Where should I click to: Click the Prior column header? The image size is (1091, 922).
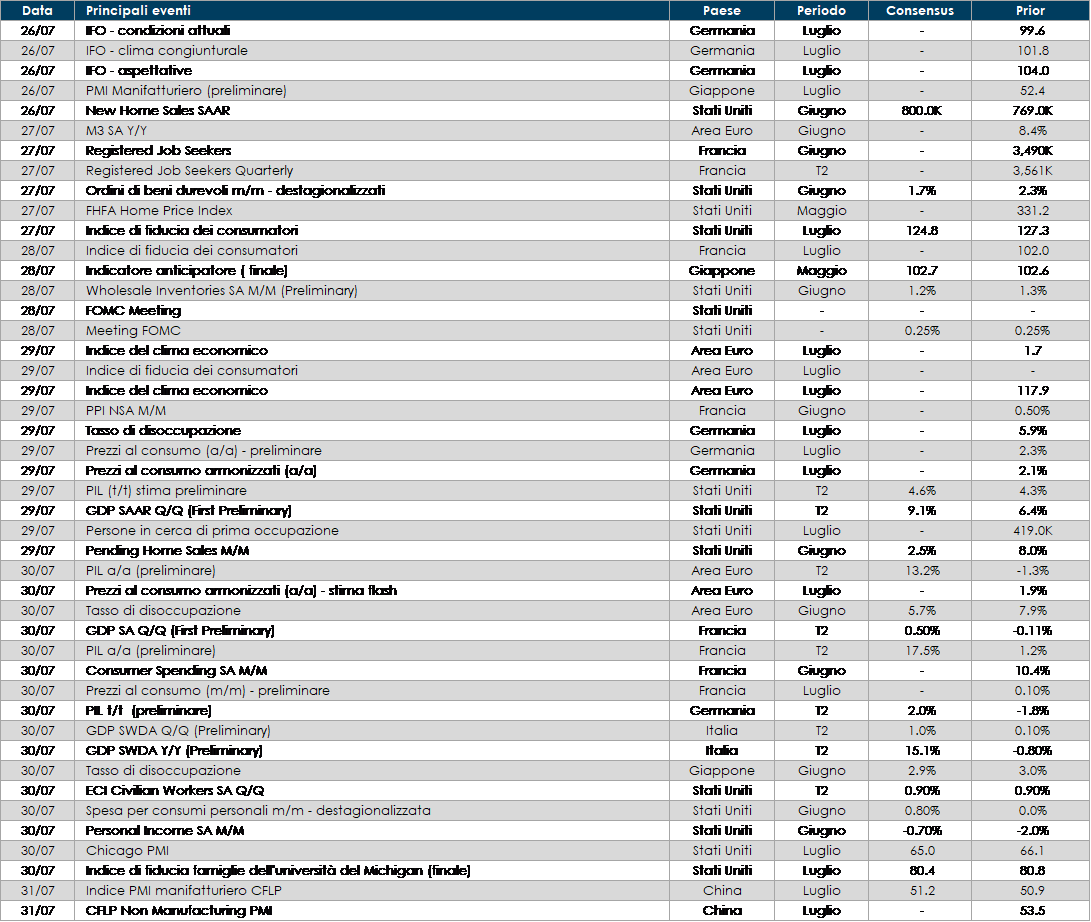(x=1030, y=11)
